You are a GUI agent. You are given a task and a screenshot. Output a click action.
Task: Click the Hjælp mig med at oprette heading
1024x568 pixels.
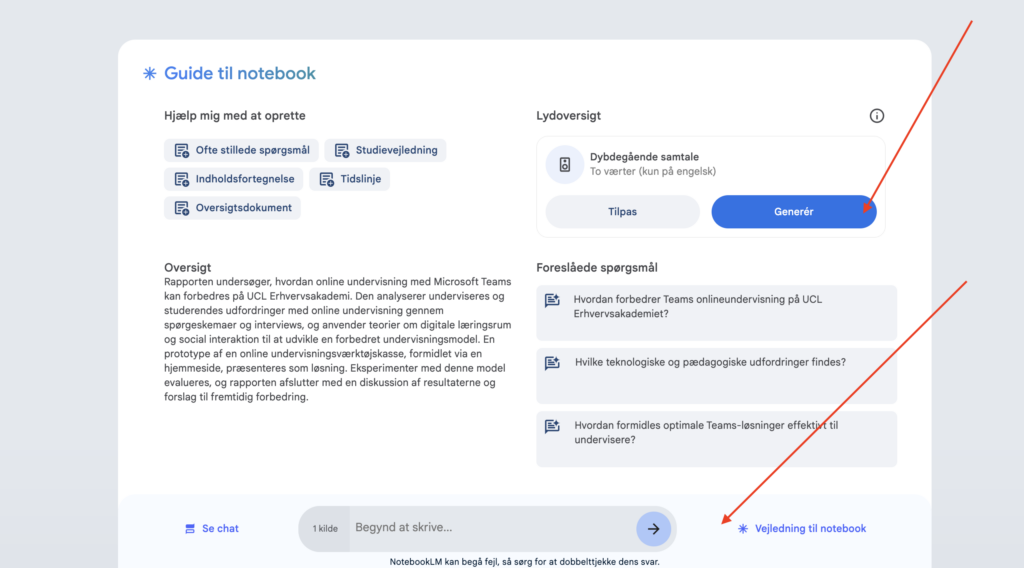pos(234,116)
